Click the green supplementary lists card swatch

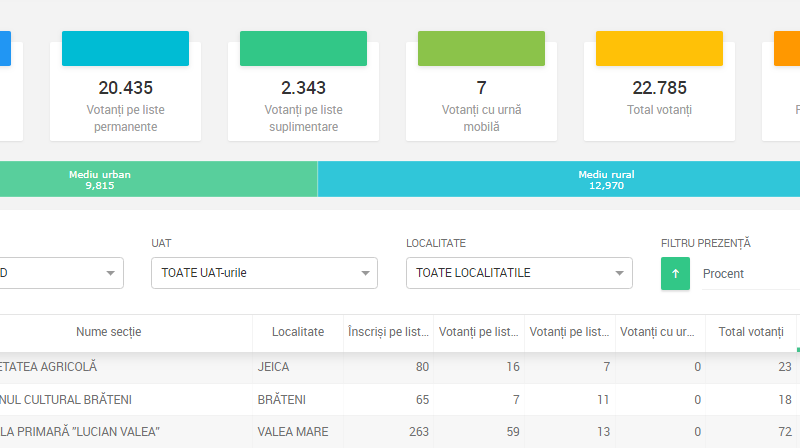pos(303,49)
